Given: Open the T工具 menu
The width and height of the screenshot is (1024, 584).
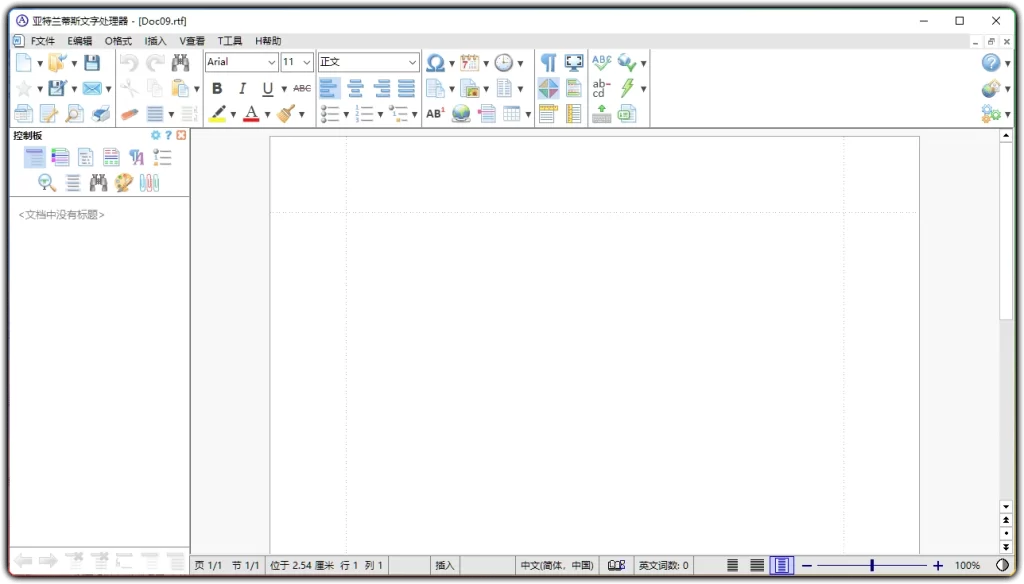Looking at the screenshot, I should (228, 40).
